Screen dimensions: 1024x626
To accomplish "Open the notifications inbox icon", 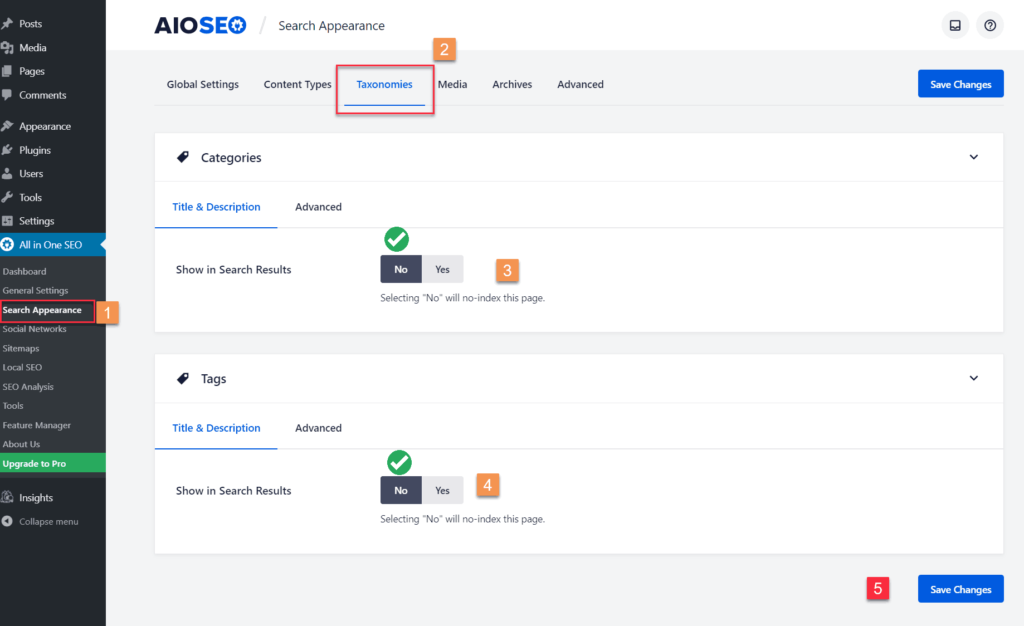I will 955,25.
